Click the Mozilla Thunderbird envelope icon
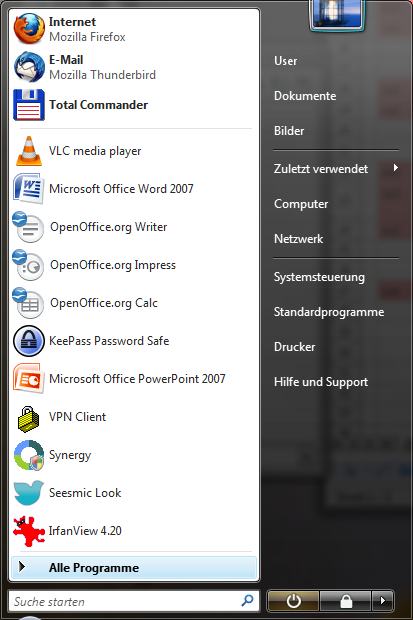The image size is (413, 620). pos(29,66)
